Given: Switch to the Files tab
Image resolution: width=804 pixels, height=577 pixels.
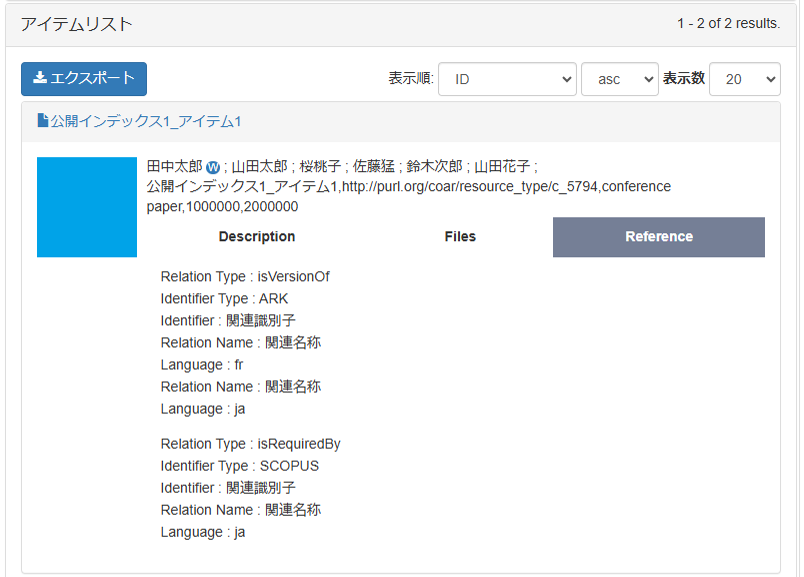Looking at the screenshot, I should pos(460,237).
